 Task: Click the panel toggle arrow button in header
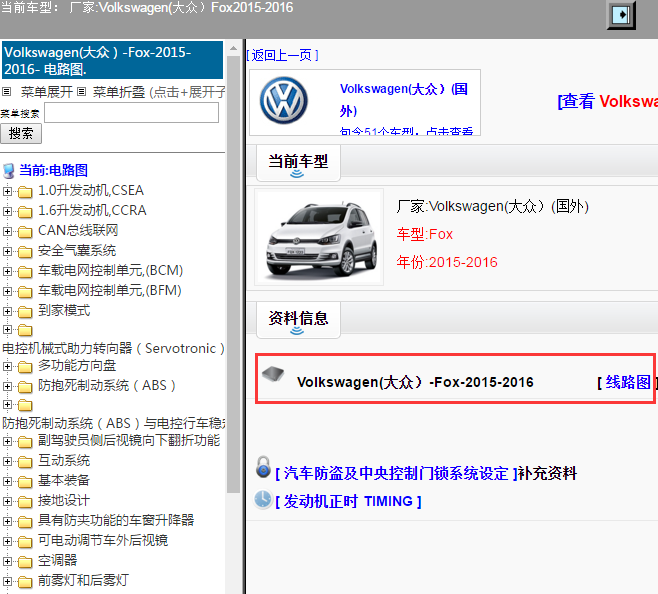coord(621,15)
